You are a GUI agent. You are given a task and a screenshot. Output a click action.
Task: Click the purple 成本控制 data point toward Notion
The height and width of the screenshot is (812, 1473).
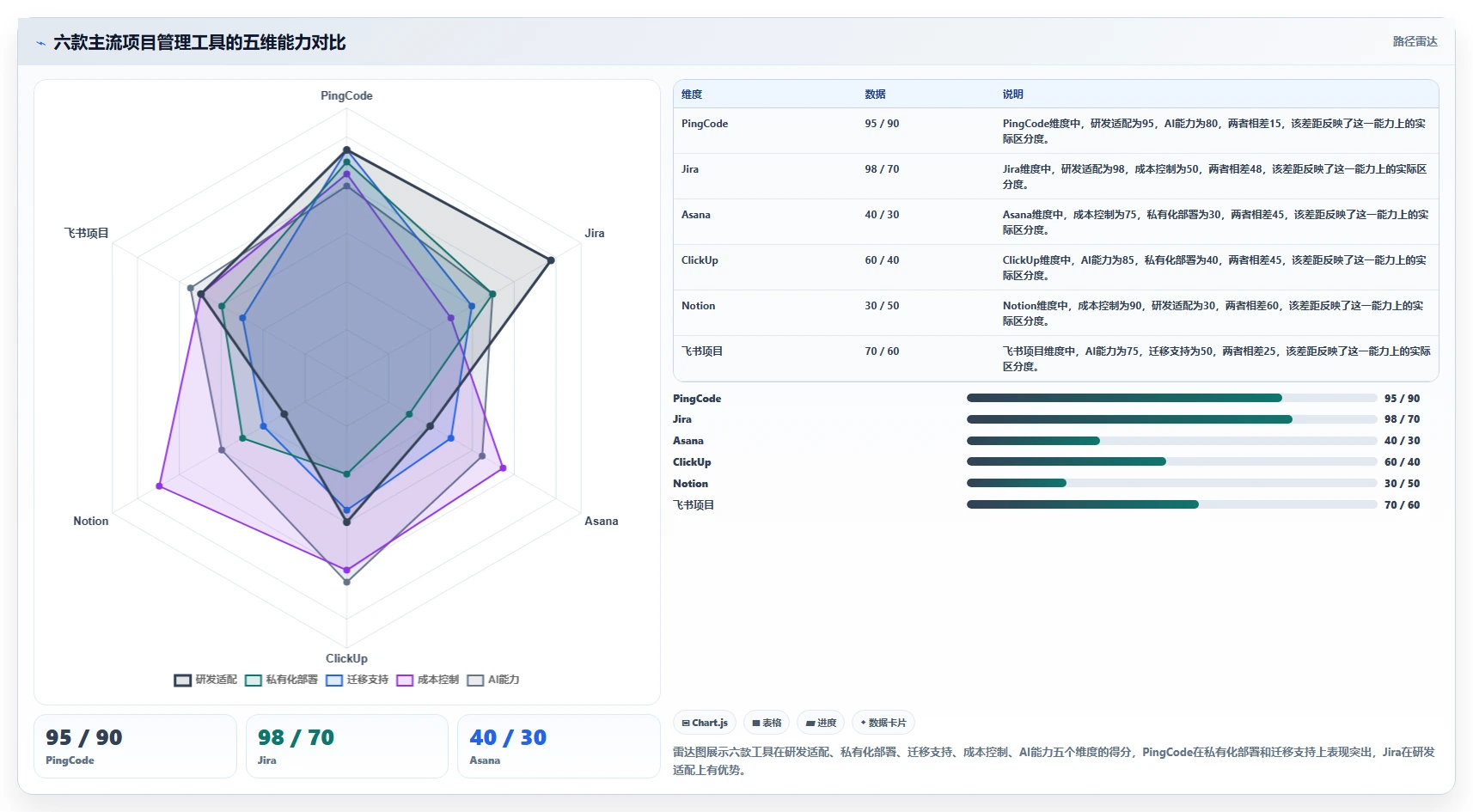(159, 486)
